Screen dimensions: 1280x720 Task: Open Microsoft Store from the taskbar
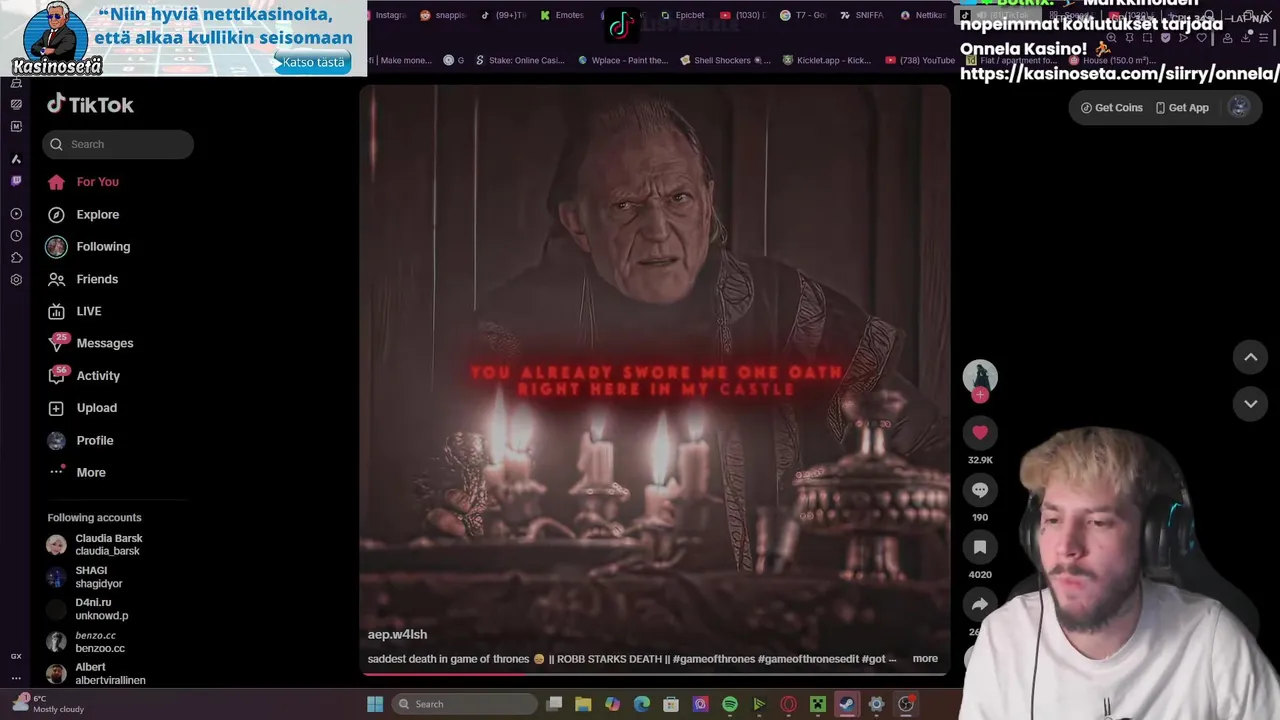671,704
